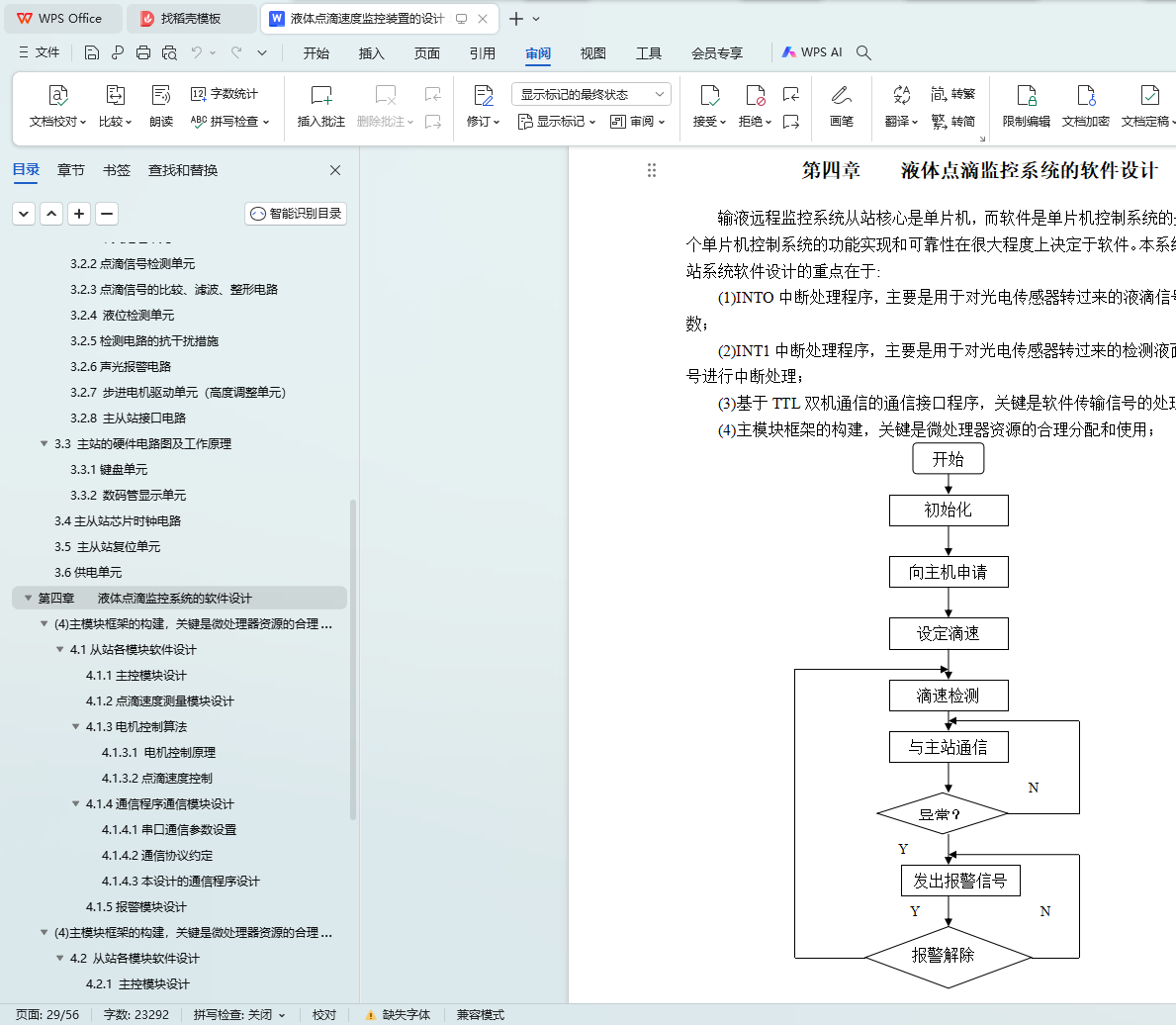Click the collapse up arrow in outline panel
Viewport: 1176px width, 1025px height.
point(51,213)
